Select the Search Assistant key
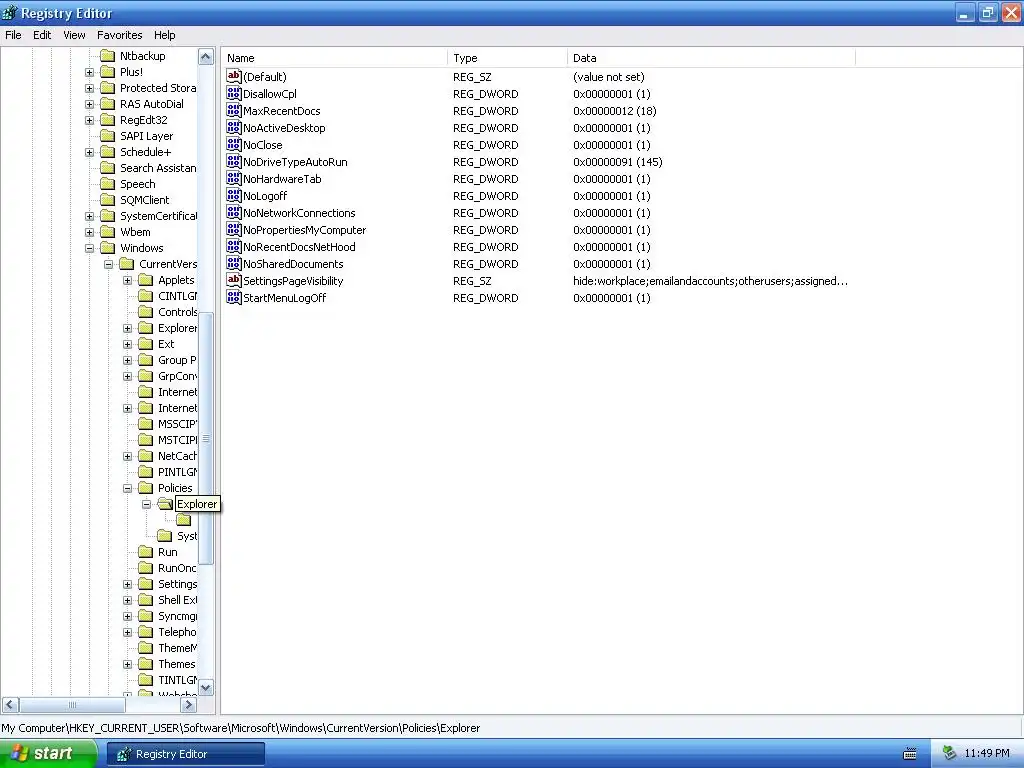 (157, 168)
